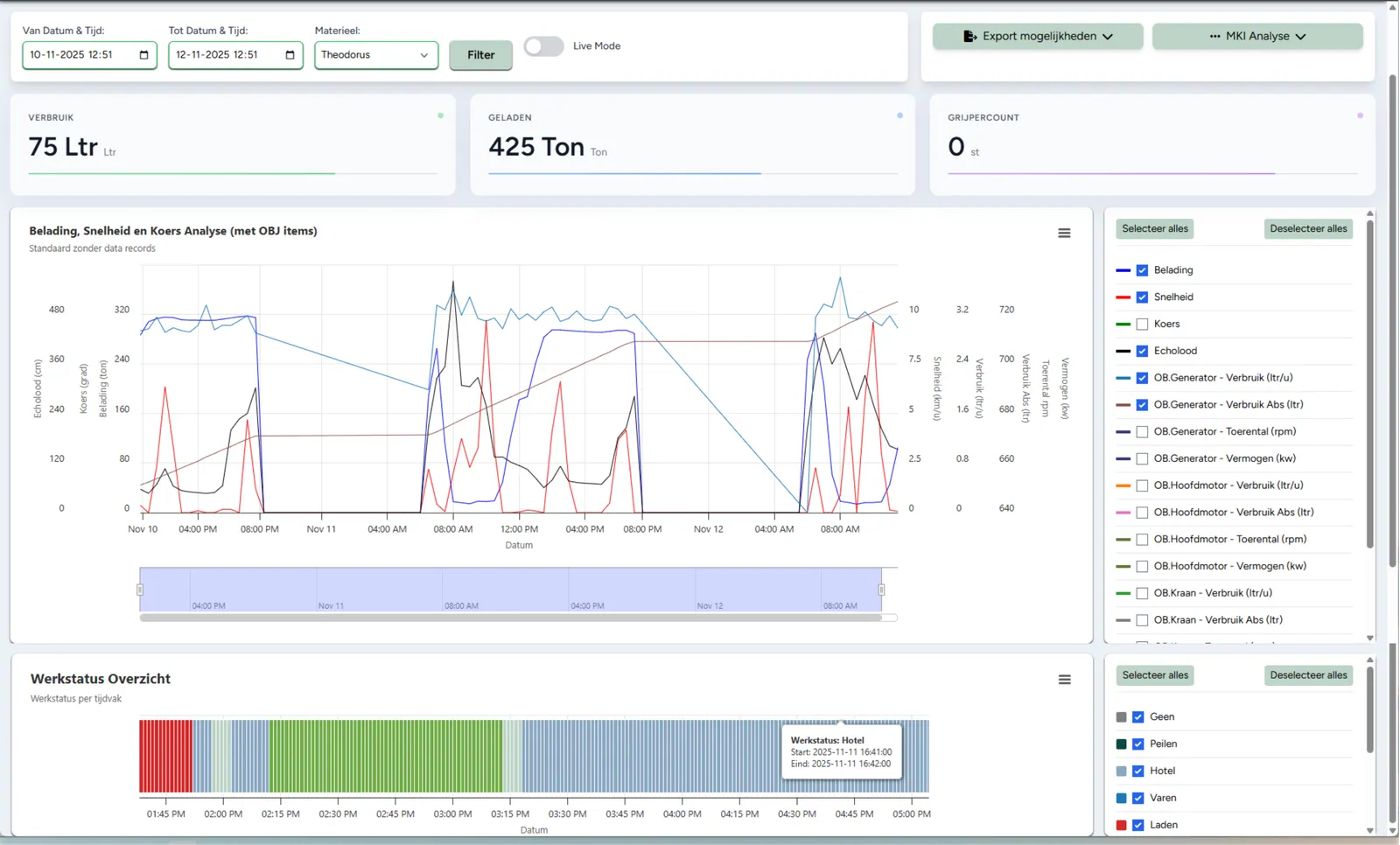Viewport: 1400px width, 845px height.
Task: Check OB.Hoofdmotor - Vermogen (kw) checkbox
Action: [1142, 567]
